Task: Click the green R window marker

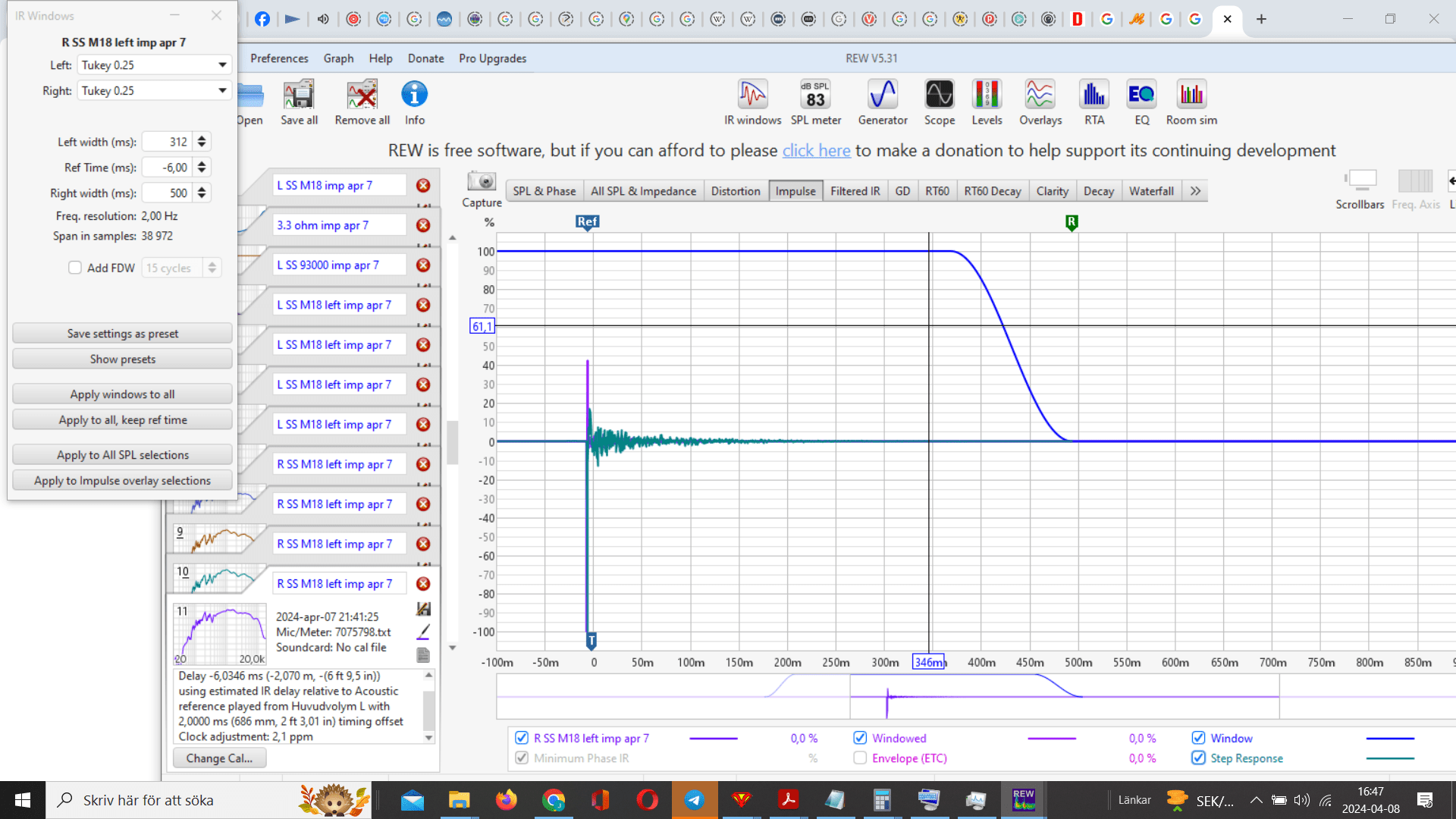Action: [1072, 222]
